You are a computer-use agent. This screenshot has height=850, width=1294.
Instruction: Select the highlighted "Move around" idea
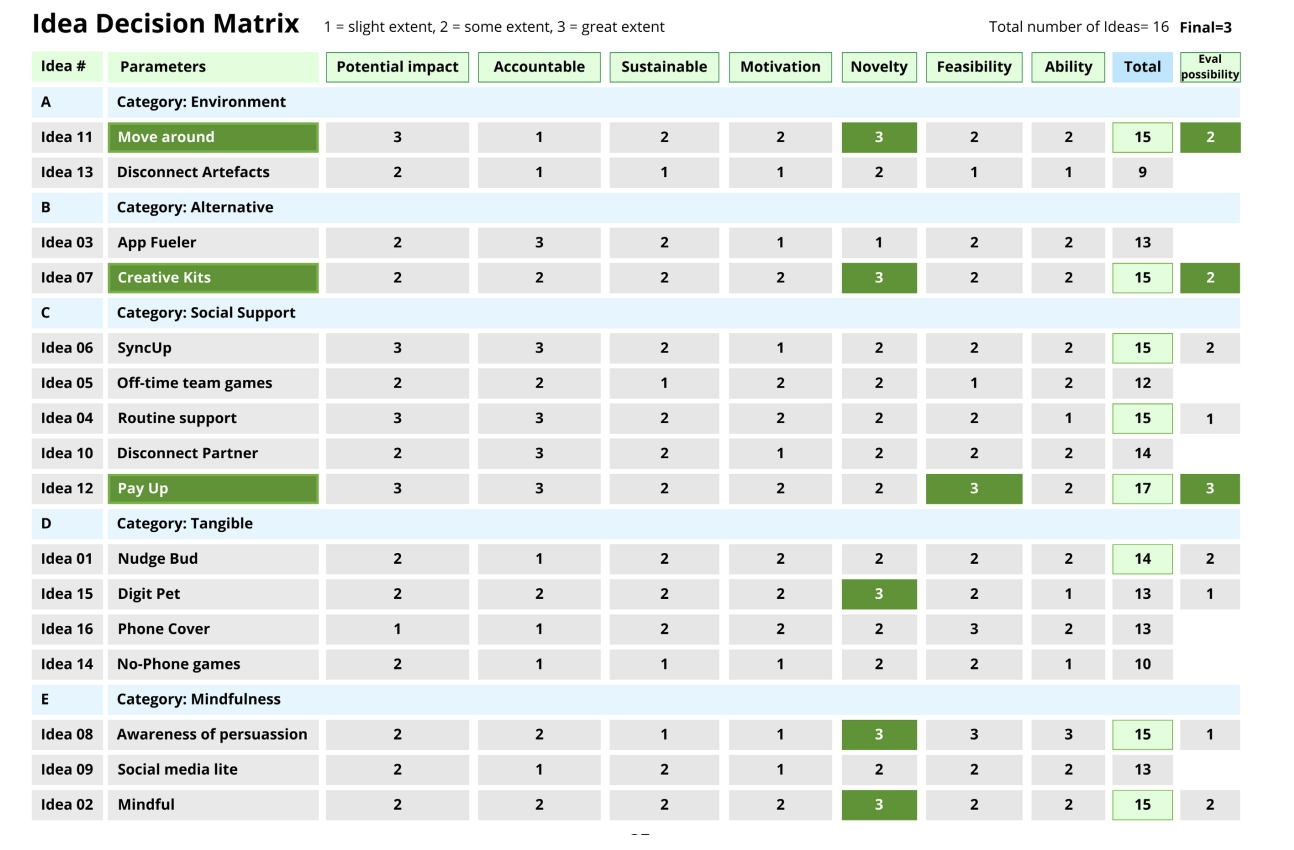(x=213, y=137)
